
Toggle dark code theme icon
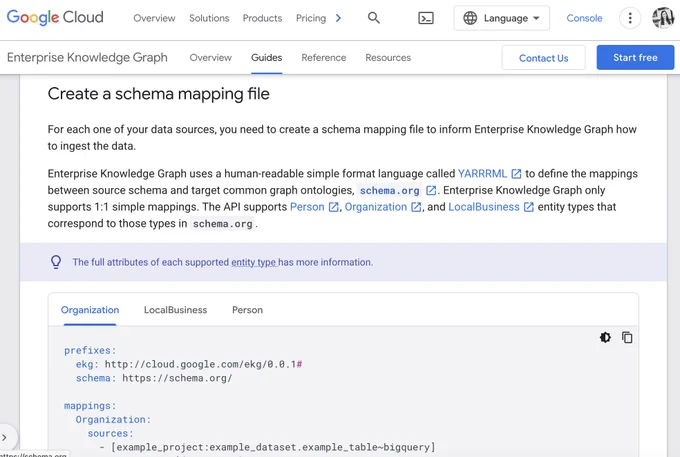tap(605, 337)
